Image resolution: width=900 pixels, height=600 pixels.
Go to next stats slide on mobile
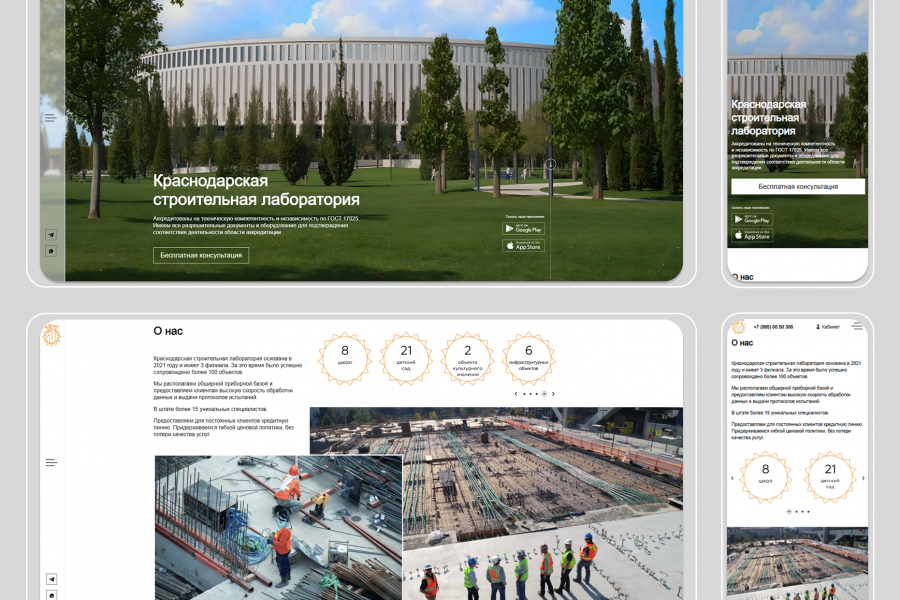[863, 478]
